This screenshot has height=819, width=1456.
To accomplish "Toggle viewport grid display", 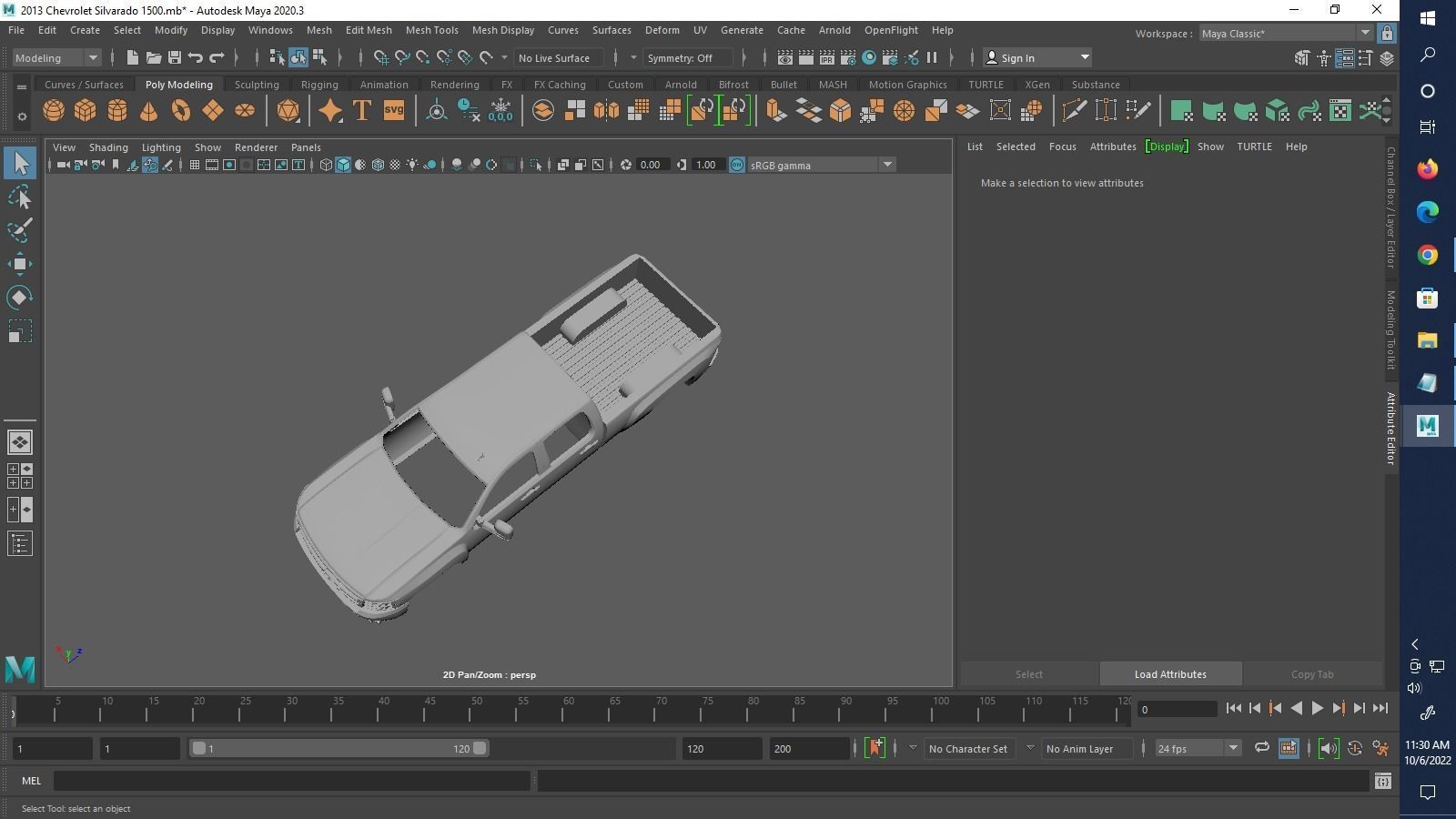I will pos(195,165).
